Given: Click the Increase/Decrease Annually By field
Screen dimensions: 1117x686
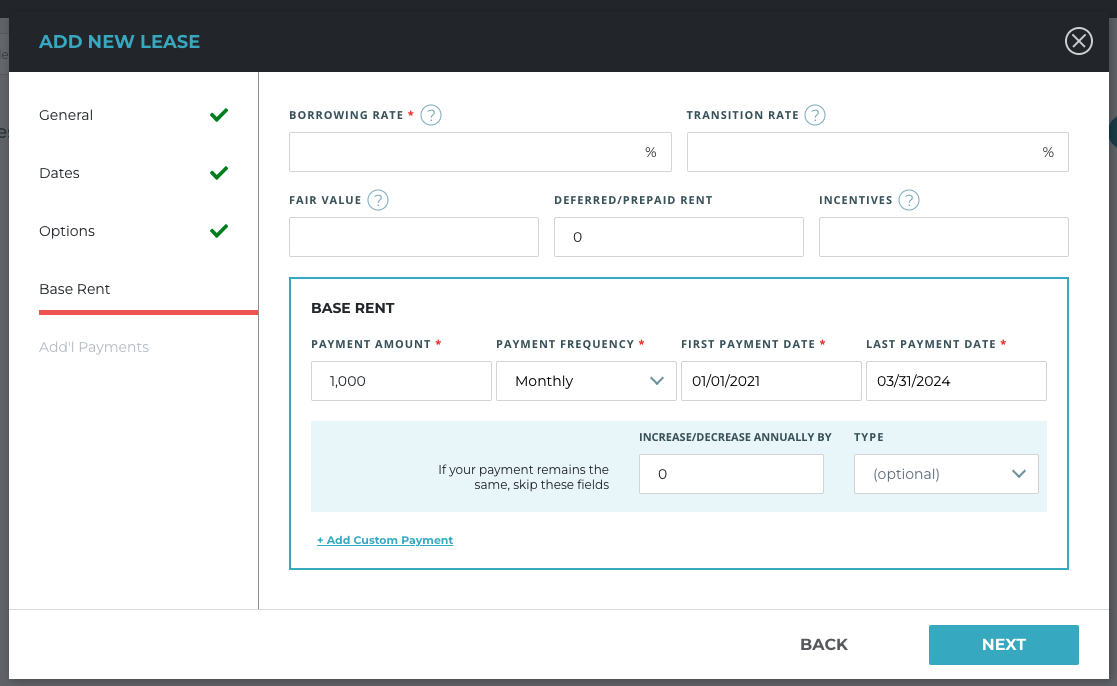Looking at the screenshot, I should point(730,474).
